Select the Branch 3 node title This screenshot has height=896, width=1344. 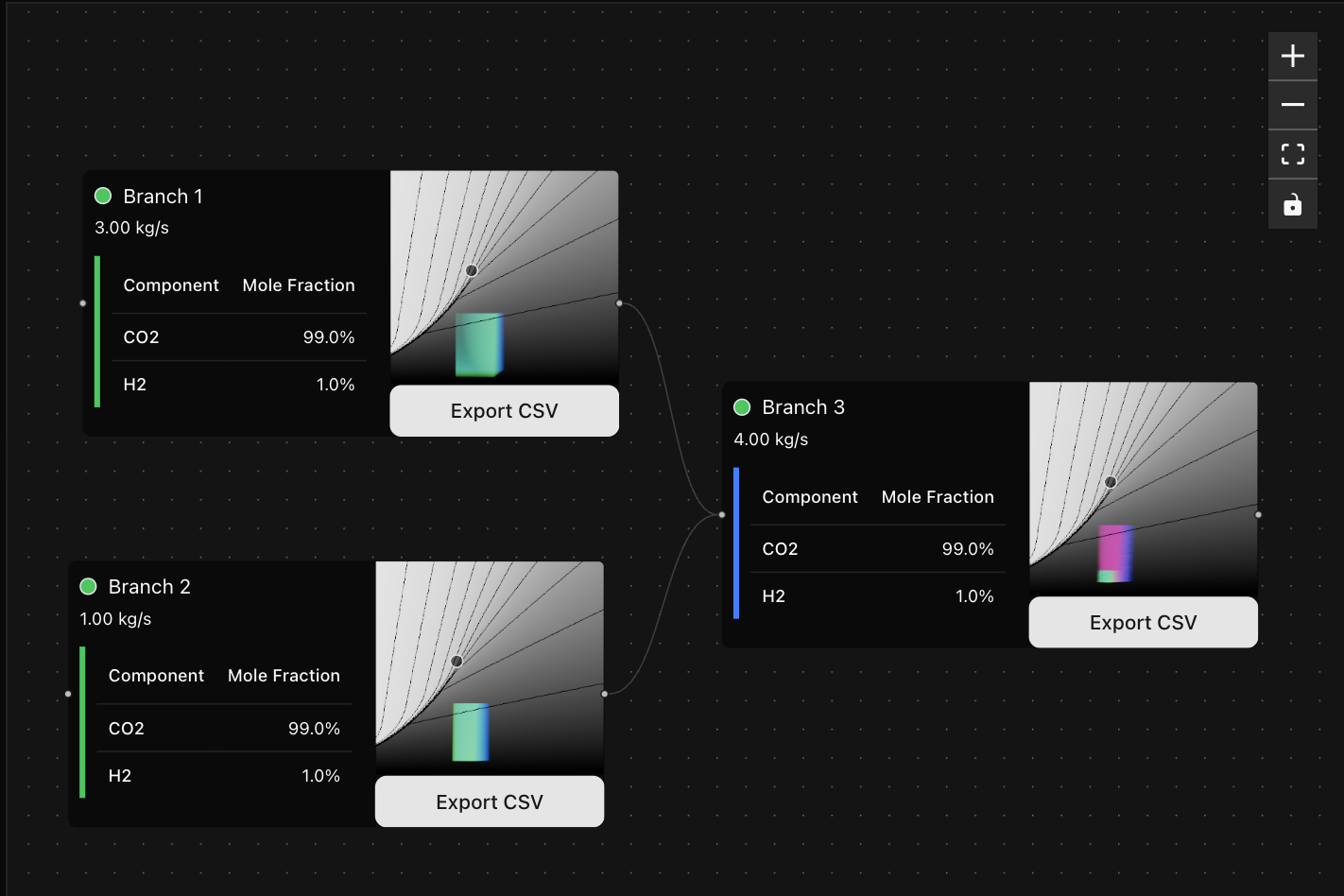point(802,407)
